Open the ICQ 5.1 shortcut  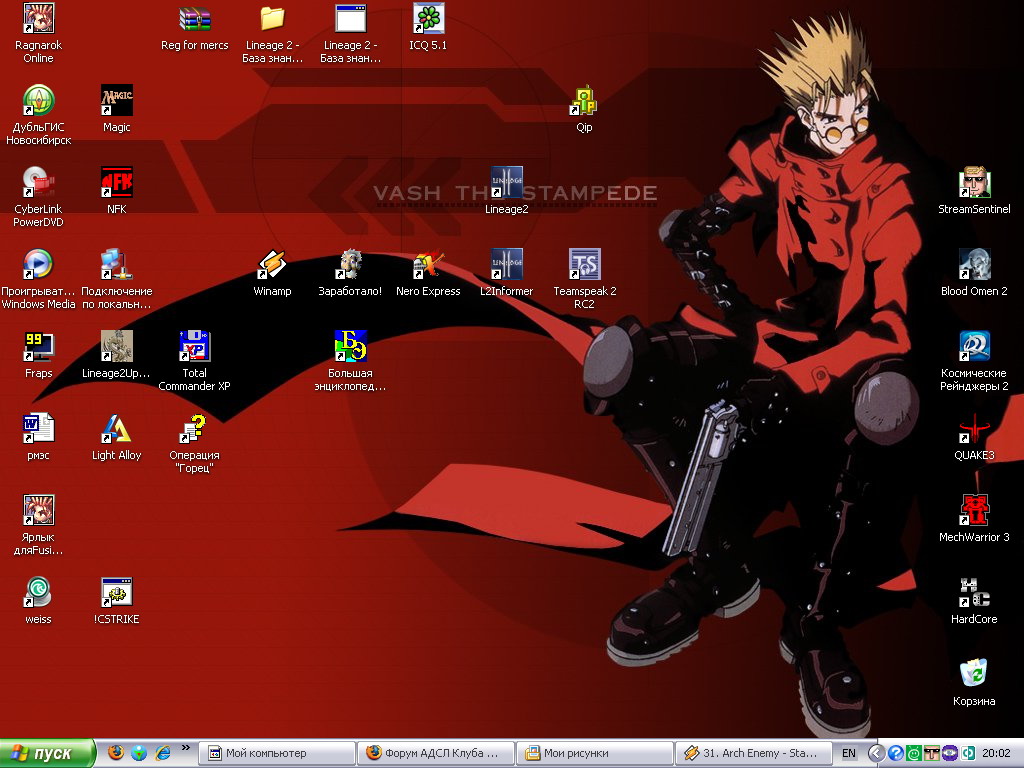tap(428, 19)
